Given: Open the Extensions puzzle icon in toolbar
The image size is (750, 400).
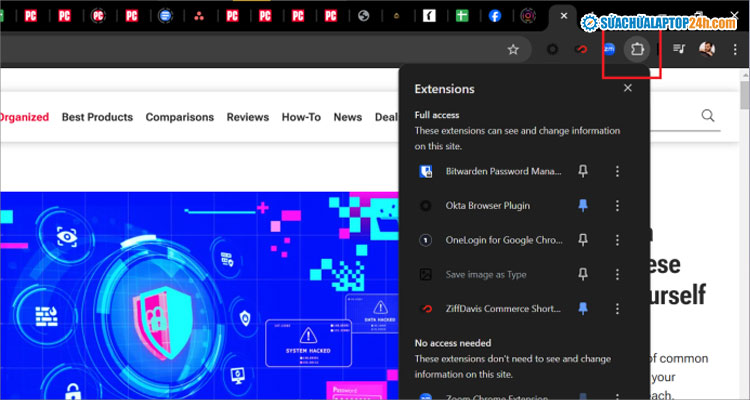Looking at the screenshot, I should click(x=636, y=48).
